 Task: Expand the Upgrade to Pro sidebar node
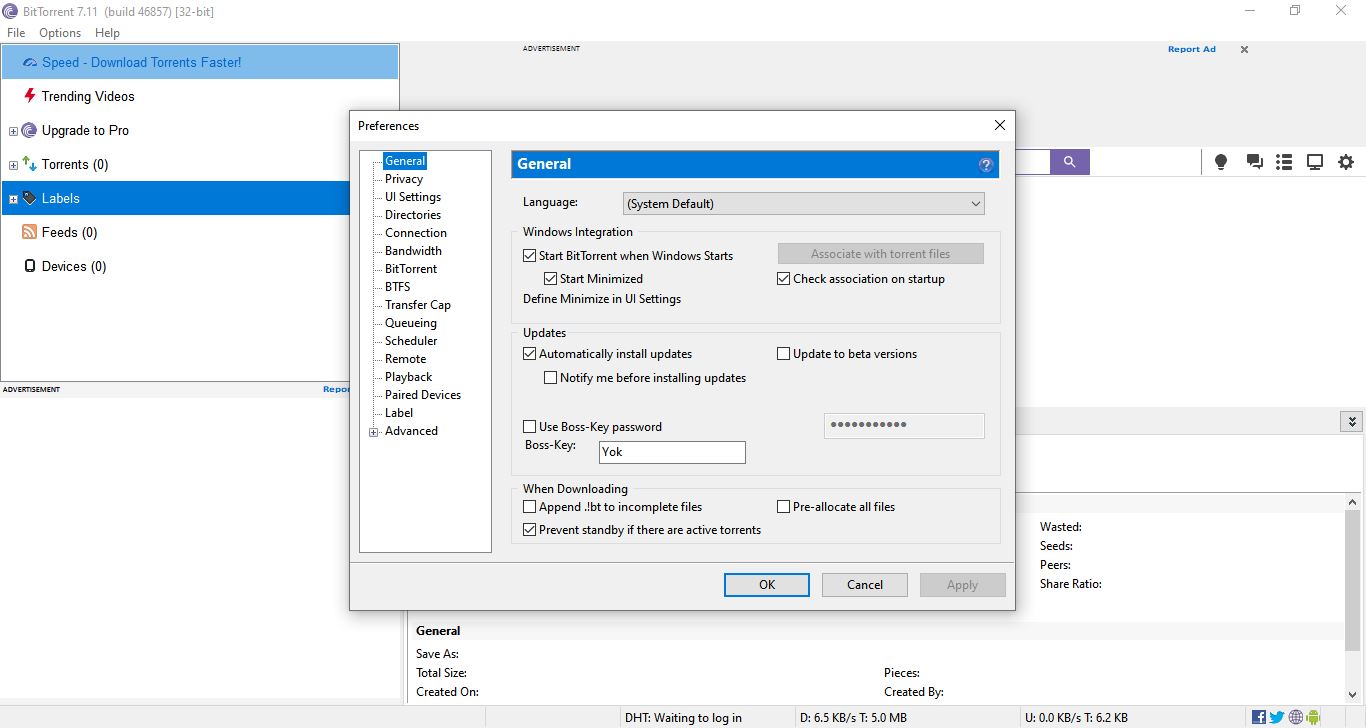13,131
